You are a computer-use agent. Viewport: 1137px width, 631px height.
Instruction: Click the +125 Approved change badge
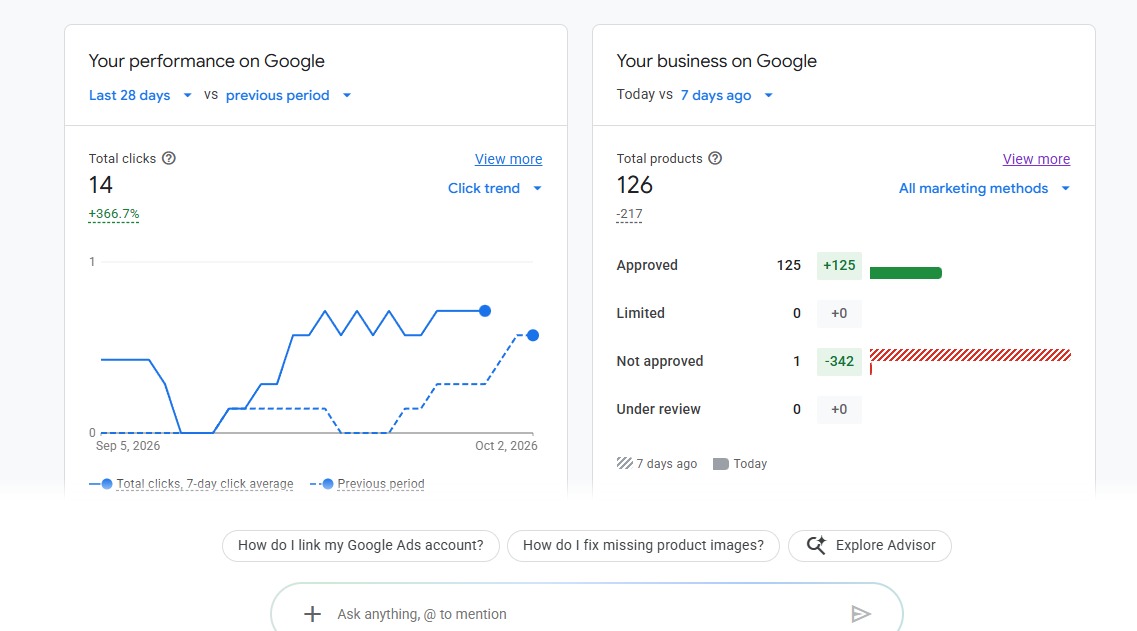[x=839, y=265]
